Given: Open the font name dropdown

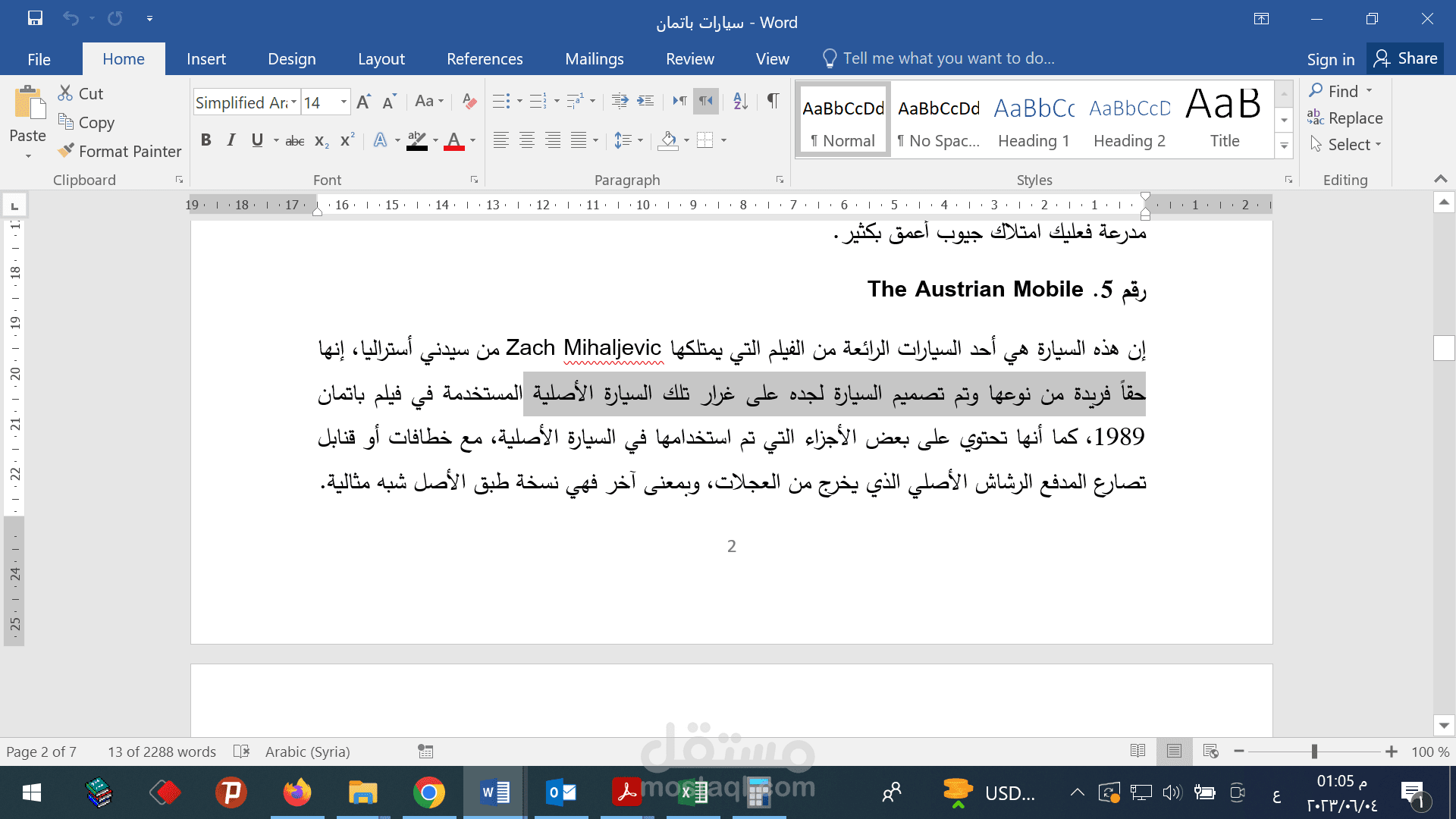Looking at the screenshot, I should [x=294, y=102].
